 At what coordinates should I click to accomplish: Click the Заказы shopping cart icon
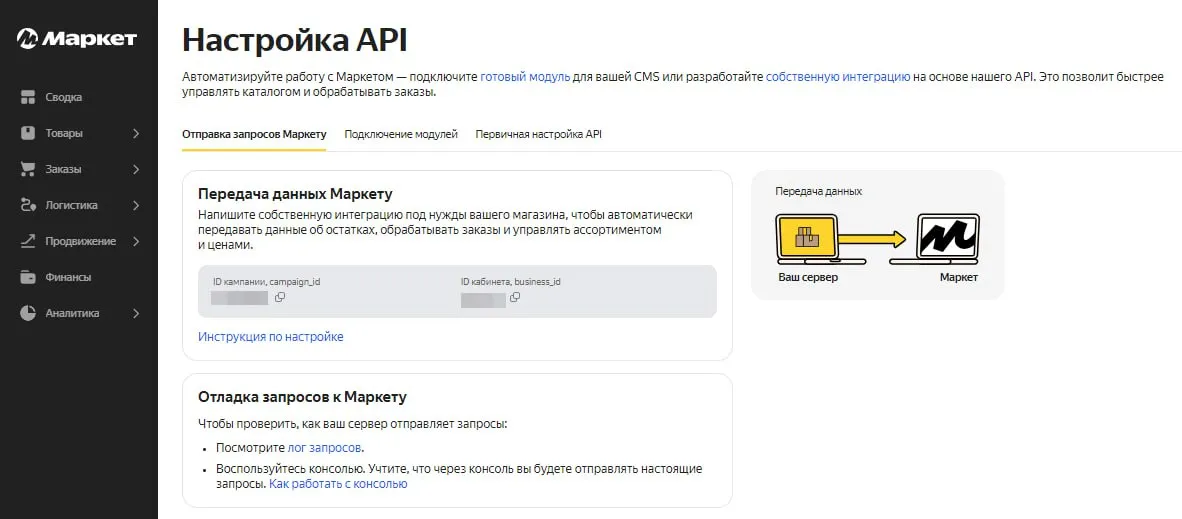coord(28,169)
